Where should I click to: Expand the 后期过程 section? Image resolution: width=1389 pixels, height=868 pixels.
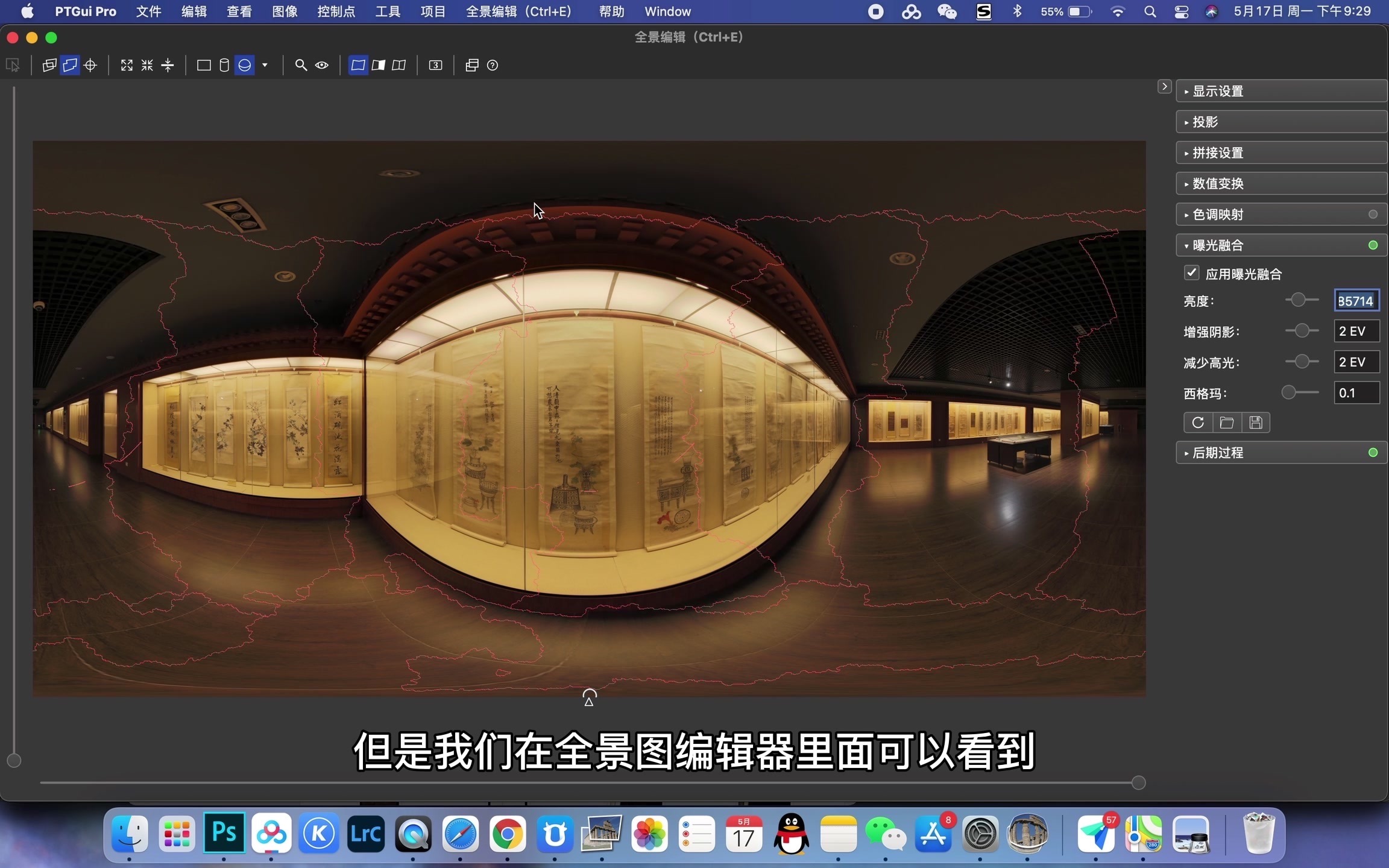coord(1282,452)
